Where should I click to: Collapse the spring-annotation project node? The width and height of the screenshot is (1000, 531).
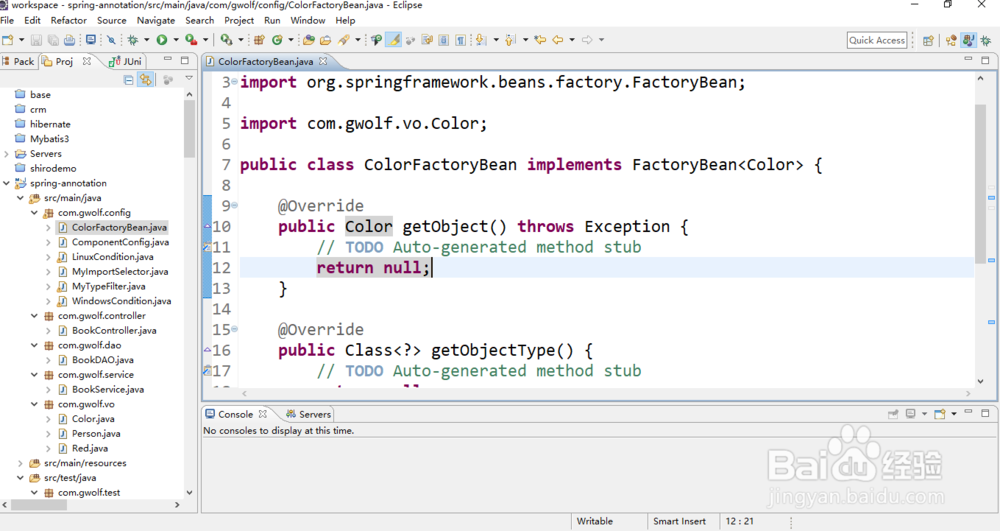(6, 183)
